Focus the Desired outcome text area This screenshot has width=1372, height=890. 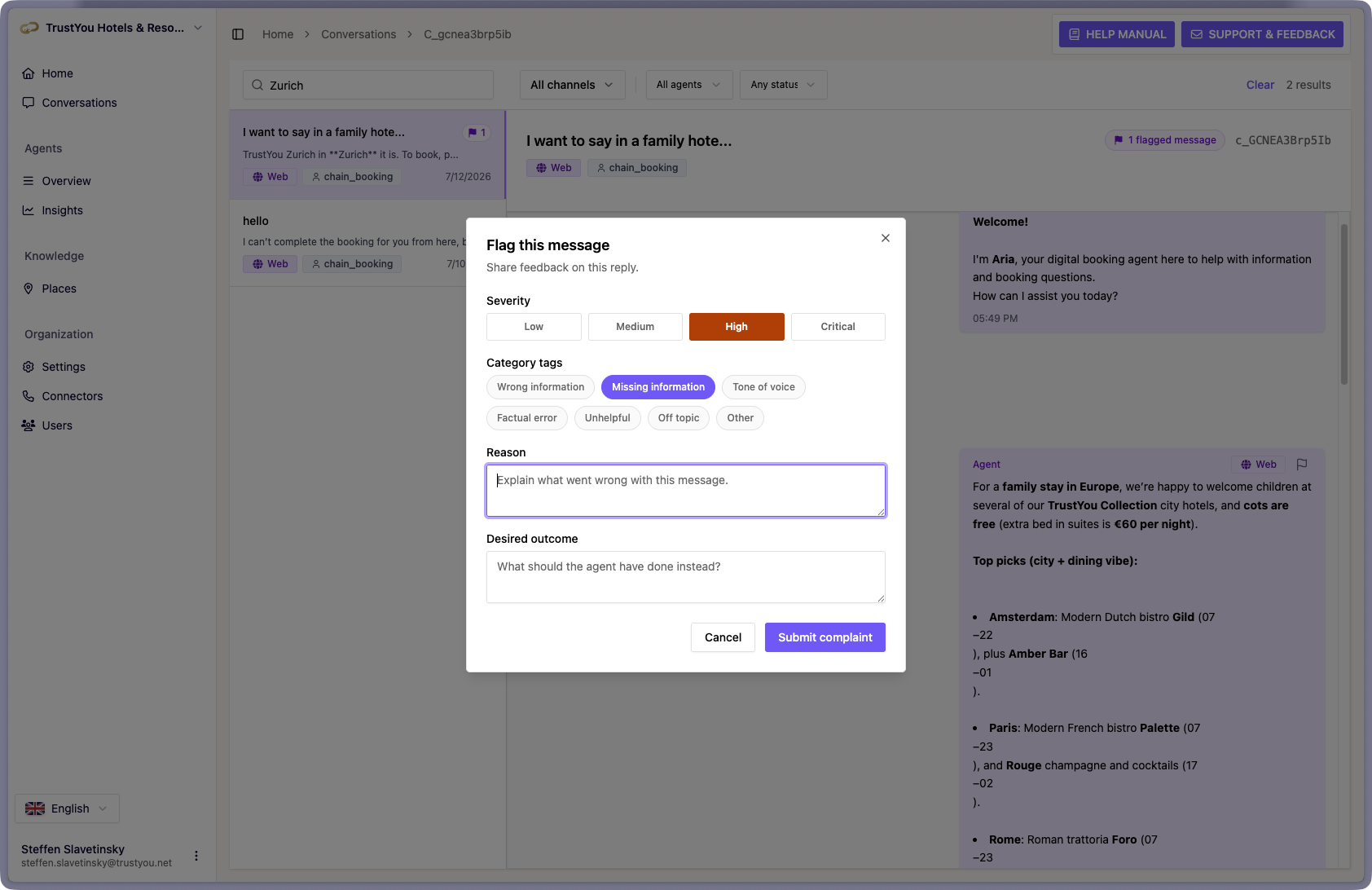point(686,577)
